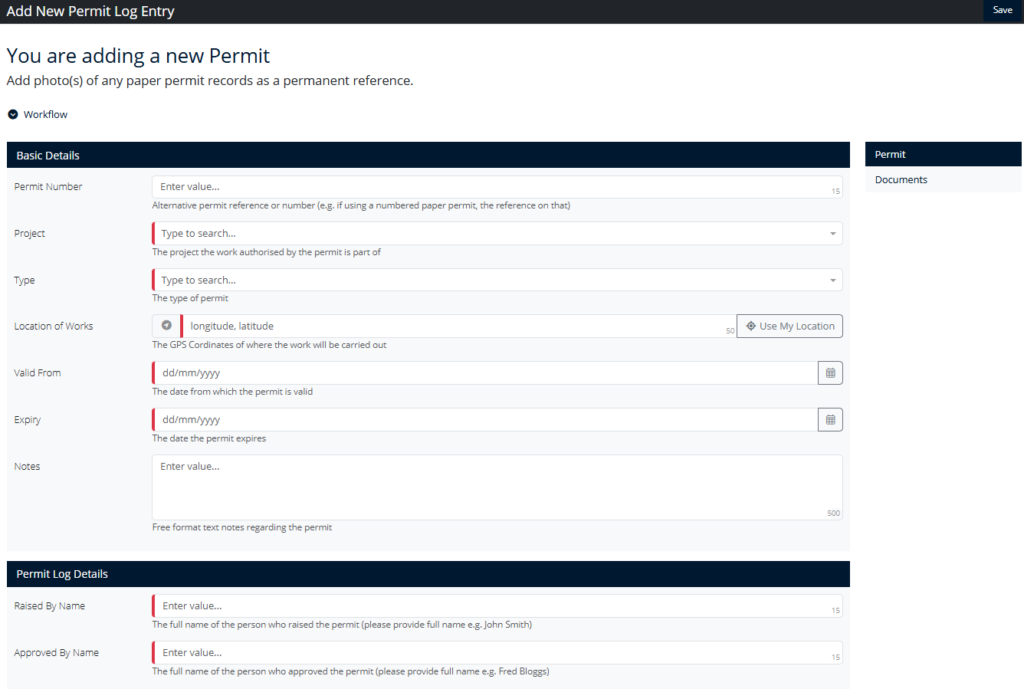Expand the Workflow section chevron icon
The height and width of the screenshot is (689, 1024).
(x=13, y=114)
